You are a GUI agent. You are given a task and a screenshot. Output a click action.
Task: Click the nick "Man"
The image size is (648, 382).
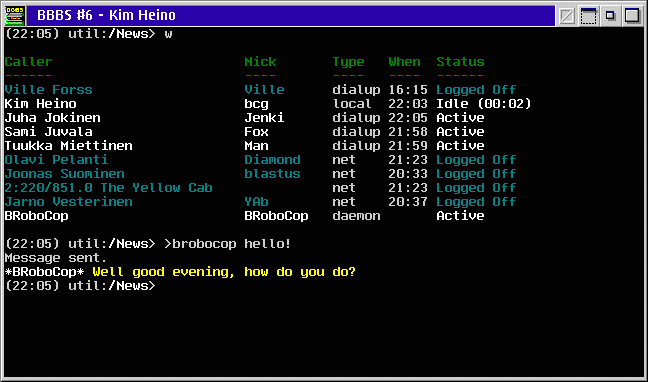pos(256,146)
